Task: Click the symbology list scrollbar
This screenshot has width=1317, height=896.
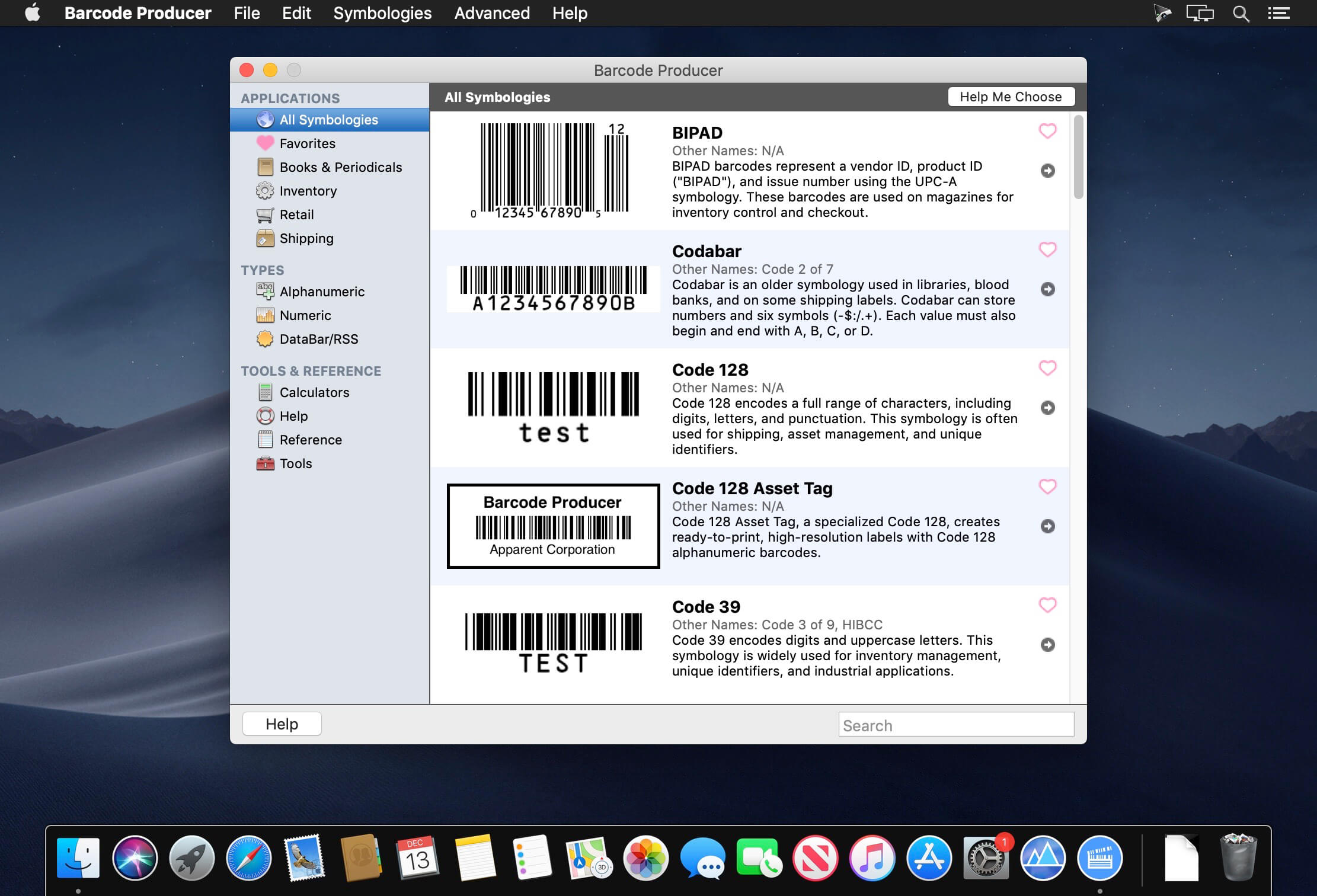Action: point(1079,158)
